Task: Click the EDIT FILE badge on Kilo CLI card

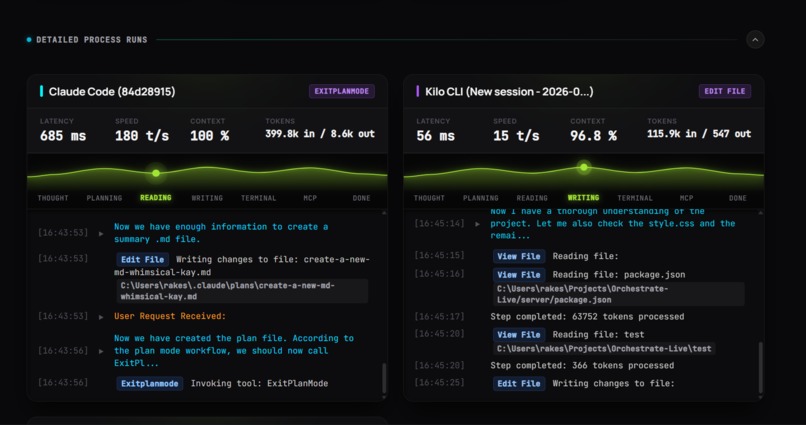Action: pos(725,91)
